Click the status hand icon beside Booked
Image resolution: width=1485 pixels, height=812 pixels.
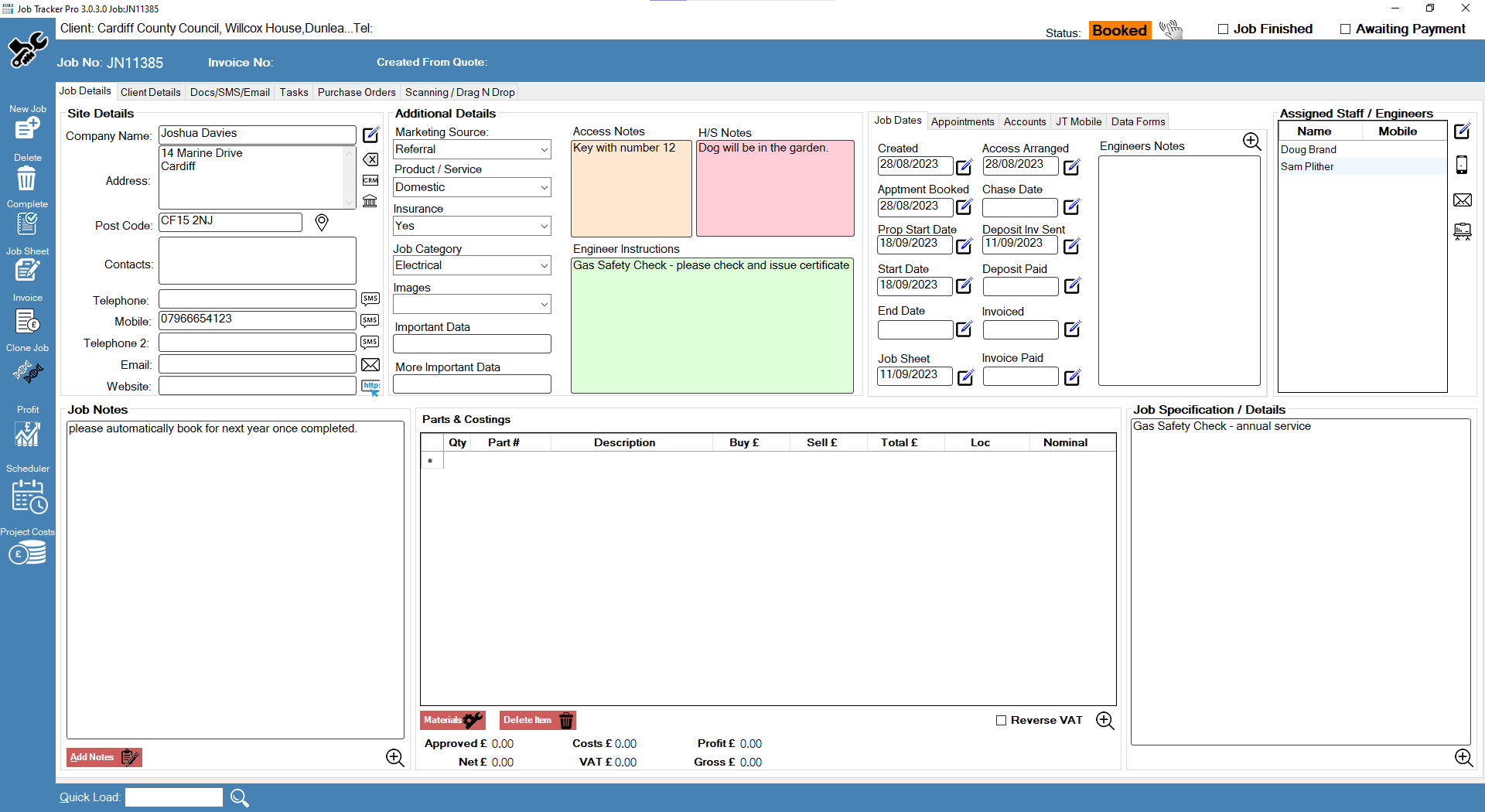click(1170, 30)
